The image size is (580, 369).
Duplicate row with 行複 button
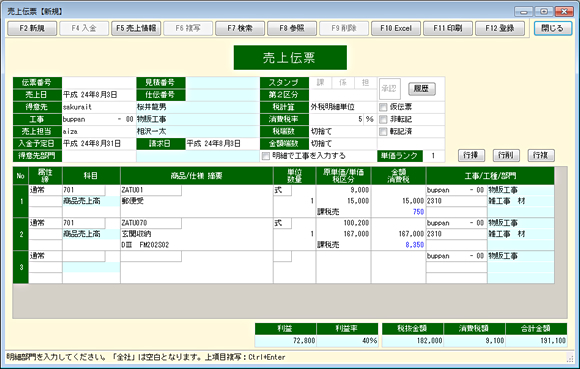(x=540, y=155)
